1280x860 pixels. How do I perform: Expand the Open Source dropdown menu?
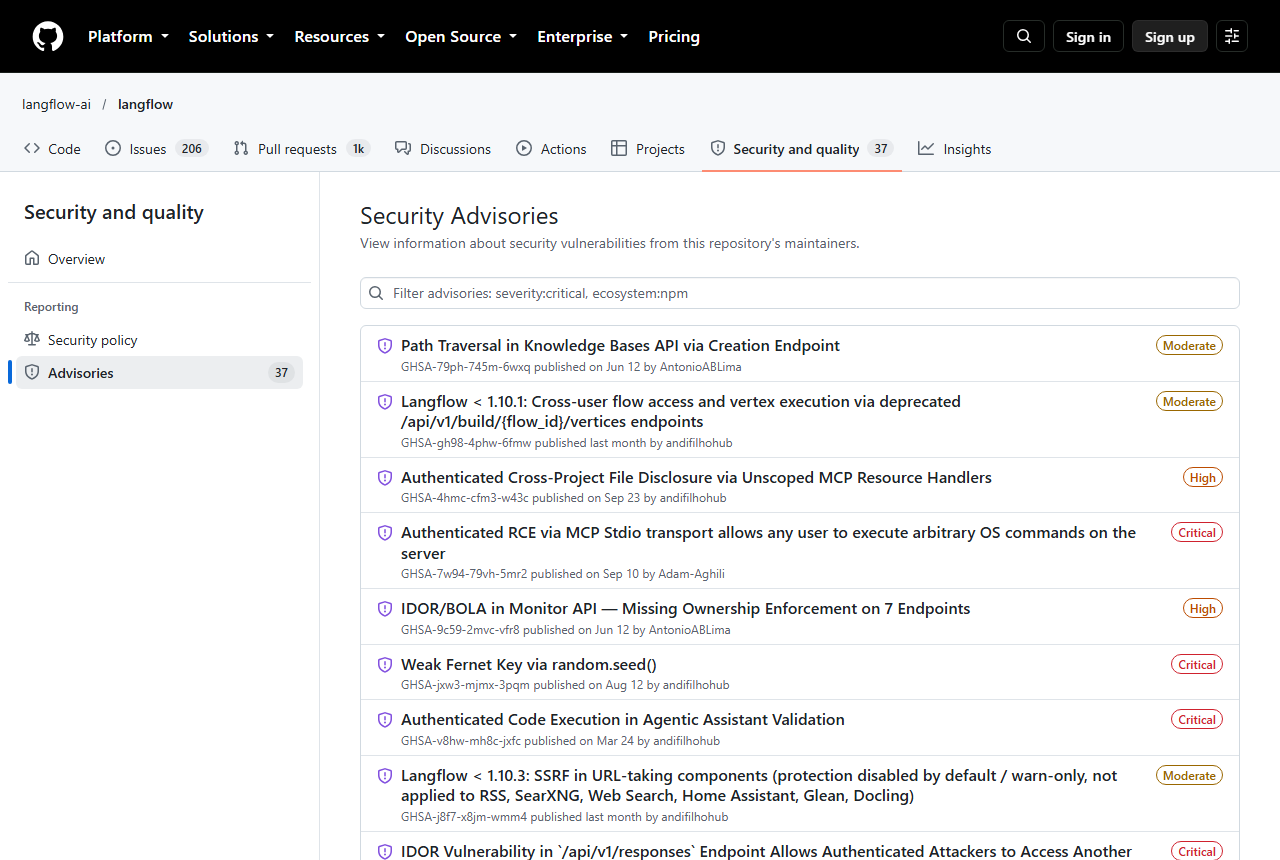pos(461,36)
